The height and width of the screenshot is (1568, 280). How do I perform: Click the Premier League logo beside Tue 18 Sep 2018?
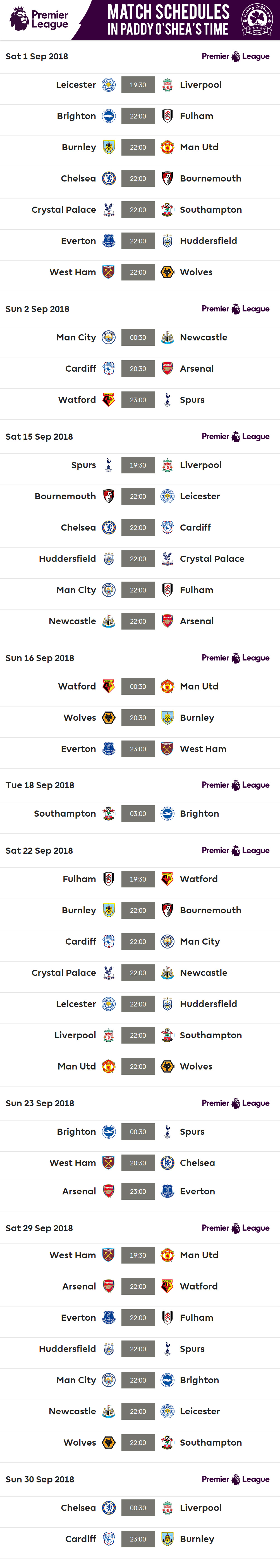point(235,785)
